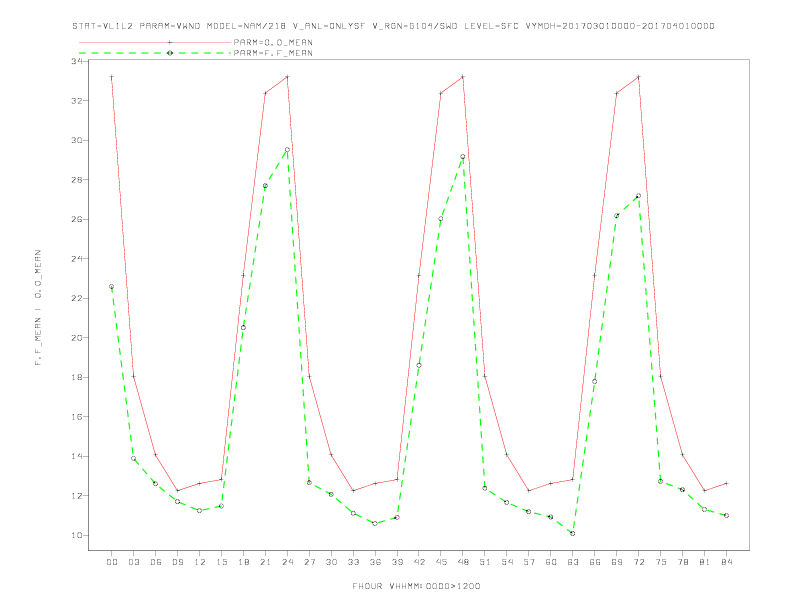This screenshot has height=612, width=792.
Task: Click the x-axis tick label 63
Action: pyautogui.click(x=573, y=562)
